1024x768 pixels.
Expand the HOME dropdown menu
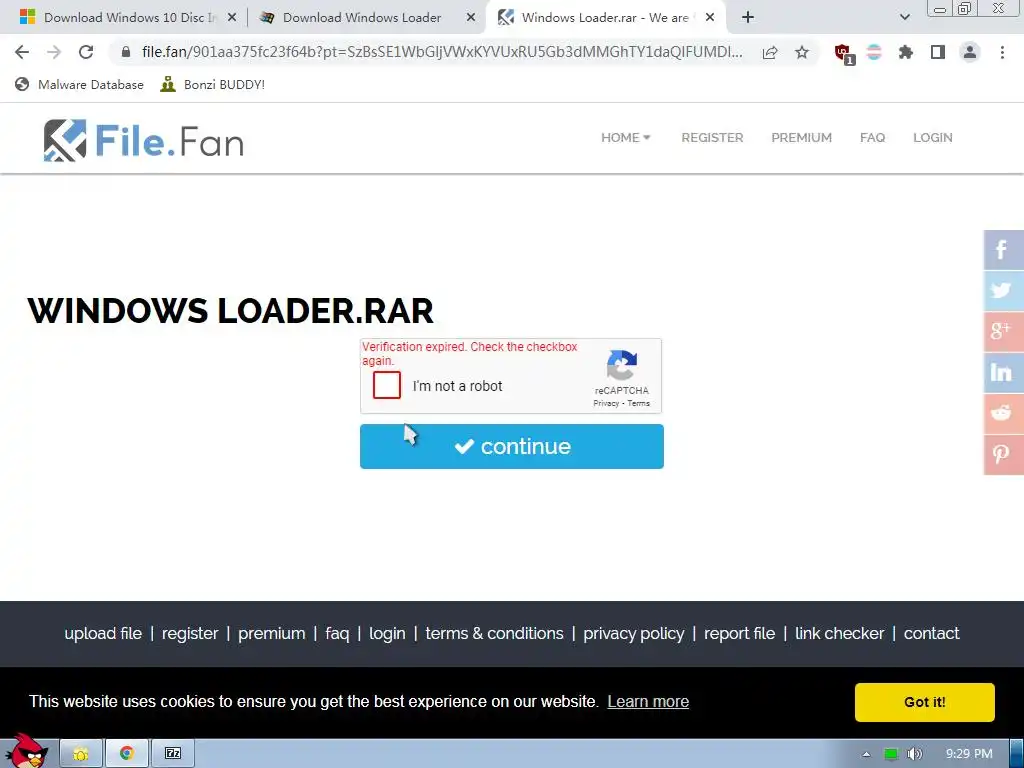click(626, 138)
